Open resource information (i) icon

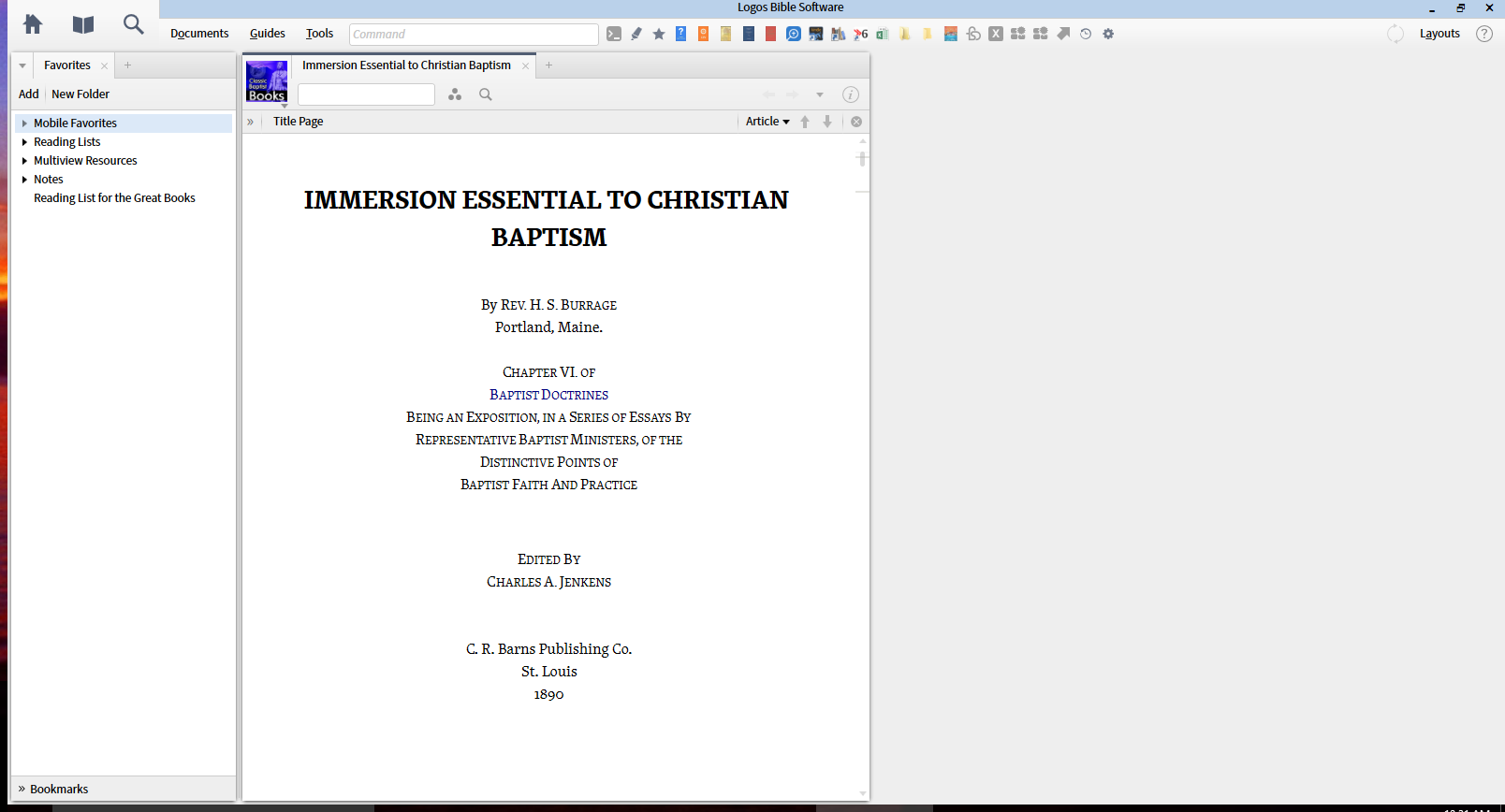click(x=851, y=94)
